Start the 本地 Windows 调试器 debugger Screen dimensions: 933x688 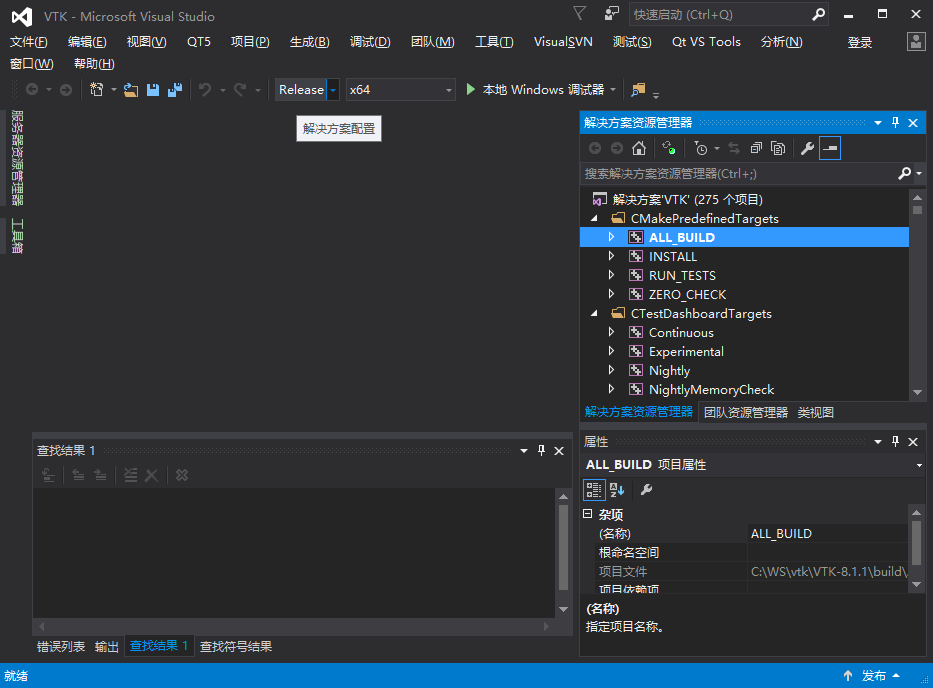[540, 90]
